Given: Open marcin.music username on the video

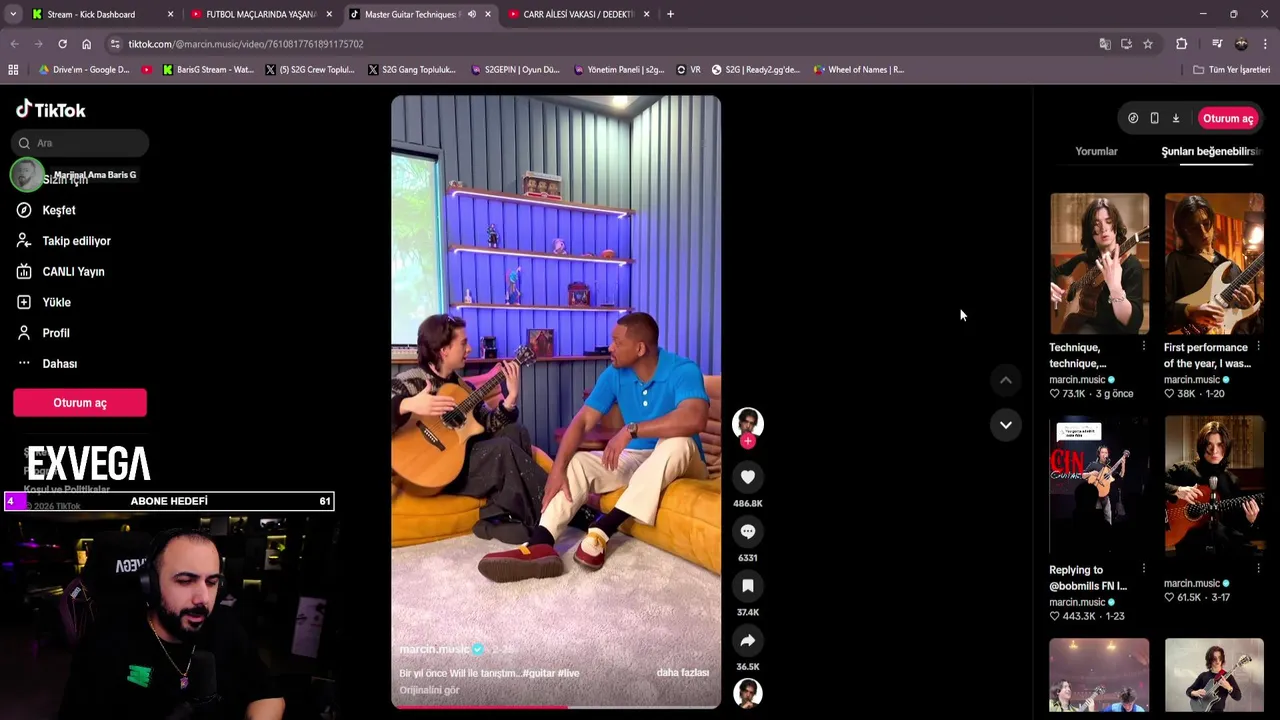Looking at the screenshot, I should tap(434, 649).
